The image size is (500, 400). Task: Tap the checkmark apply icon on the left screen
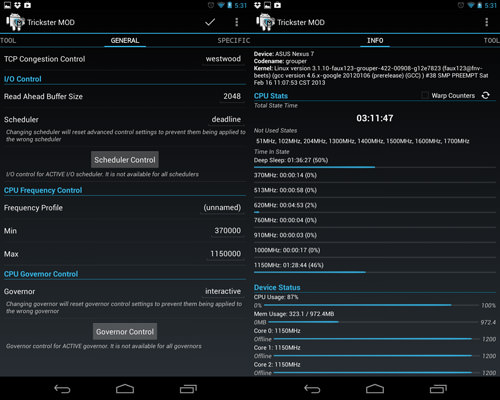(x=210, y=22)
